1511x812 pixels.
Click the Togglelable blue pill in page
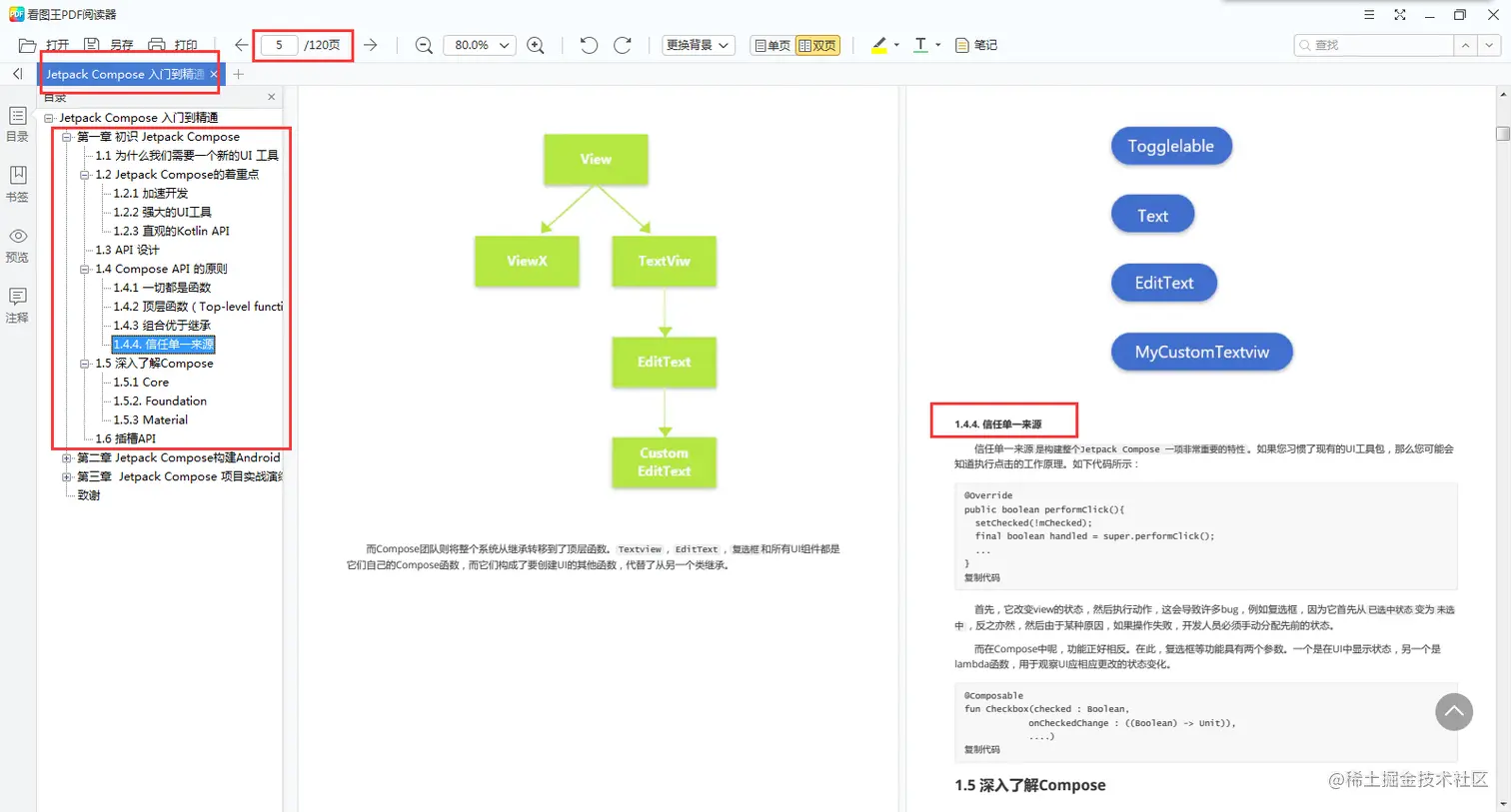tap(1171, 146)
